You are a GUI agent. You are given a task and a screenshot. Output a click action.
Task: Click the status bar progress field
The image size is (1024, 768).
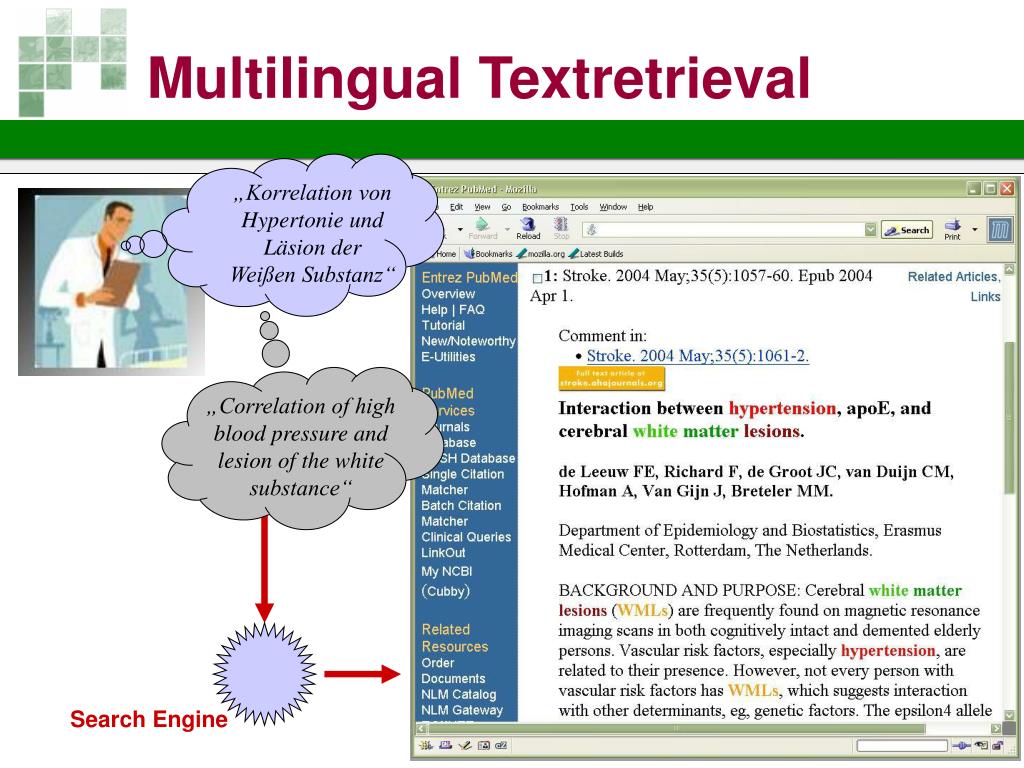click(901, 745)
